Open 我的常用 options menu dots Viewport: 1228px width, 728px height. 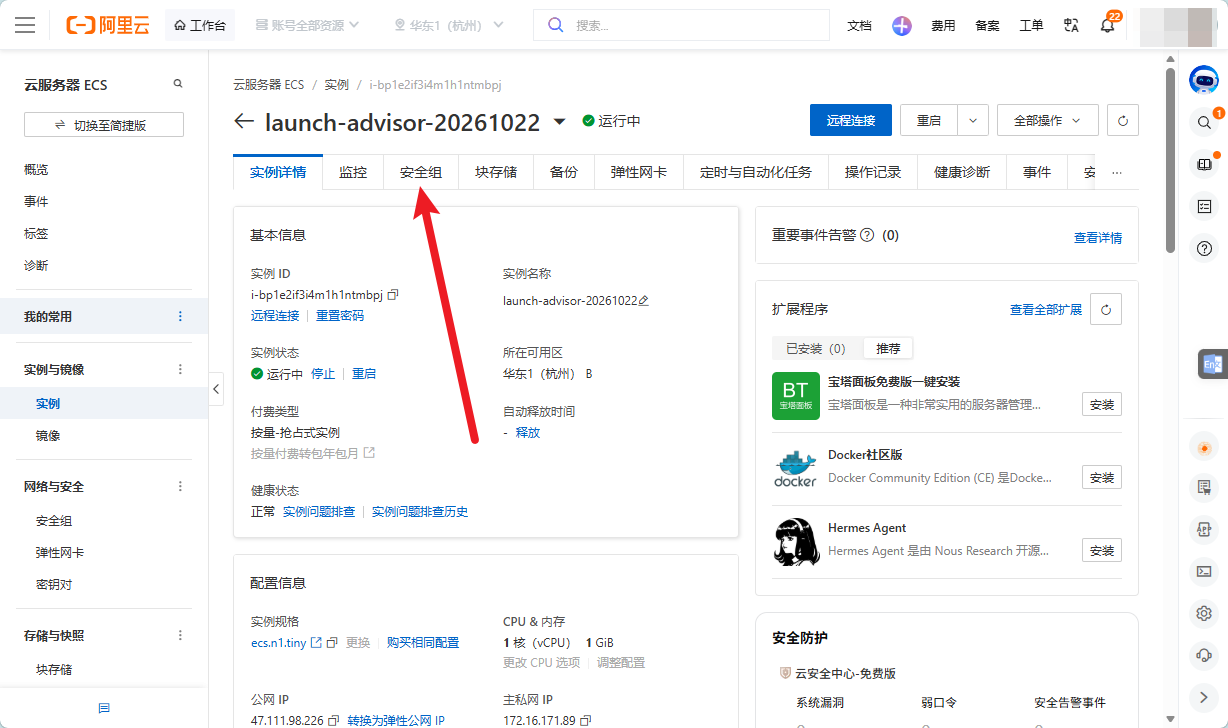181,316
